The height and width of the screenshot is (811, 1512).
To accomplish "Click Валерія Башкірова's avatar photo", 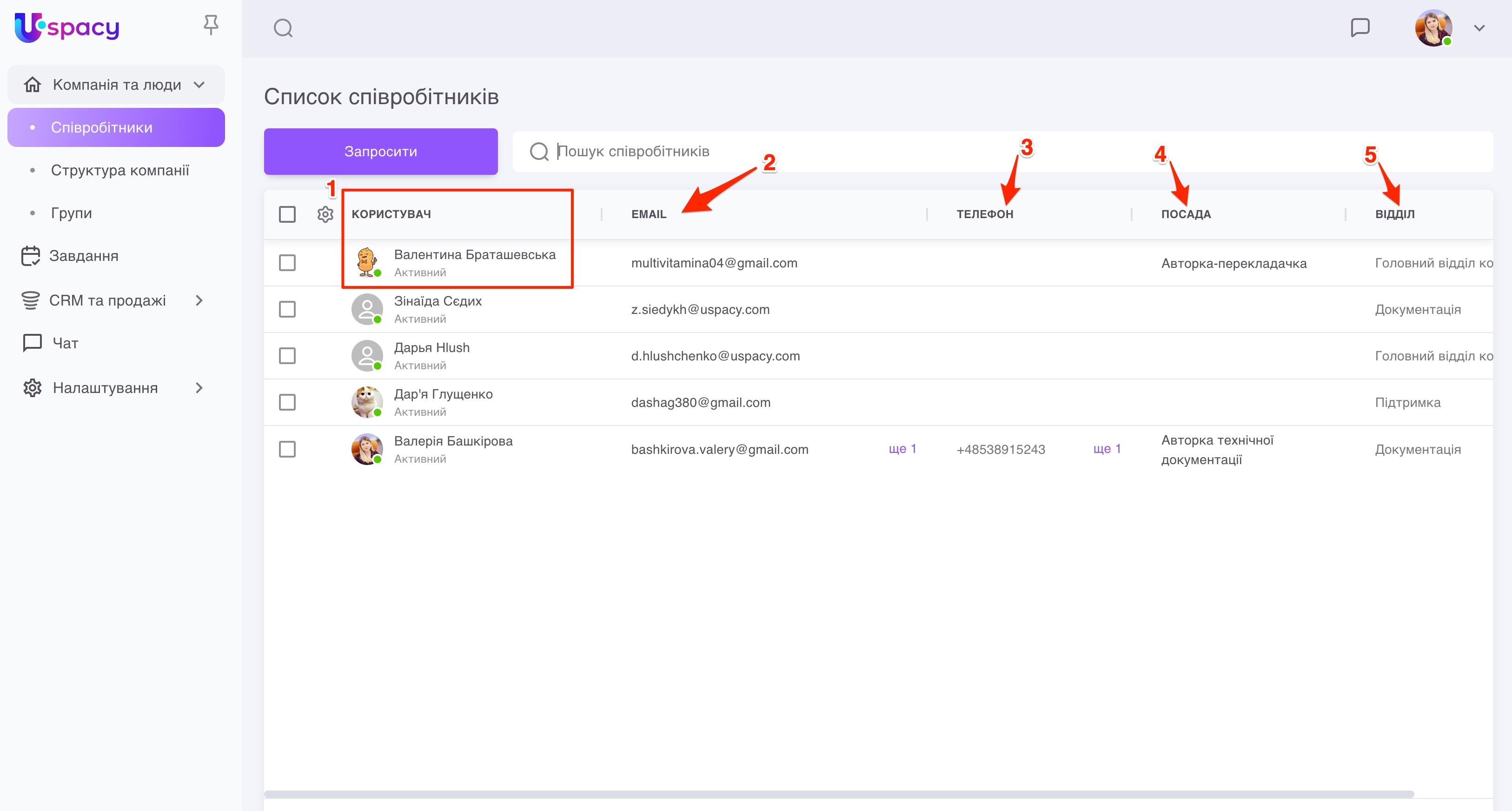I will point(367,449).
